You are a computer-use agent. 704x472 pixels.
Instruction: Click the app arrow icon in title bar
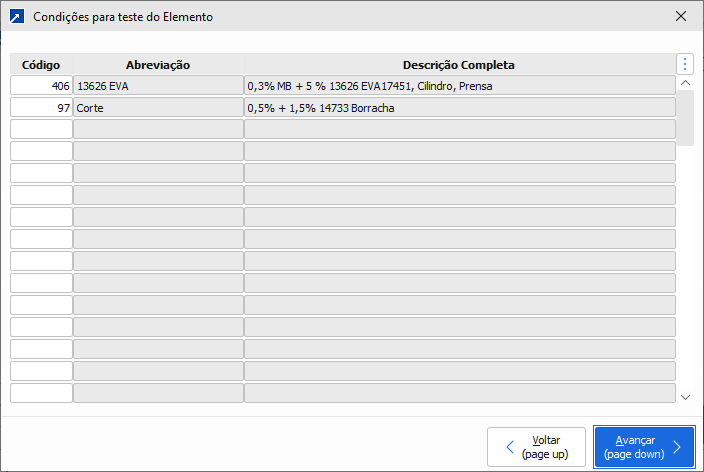16,17
